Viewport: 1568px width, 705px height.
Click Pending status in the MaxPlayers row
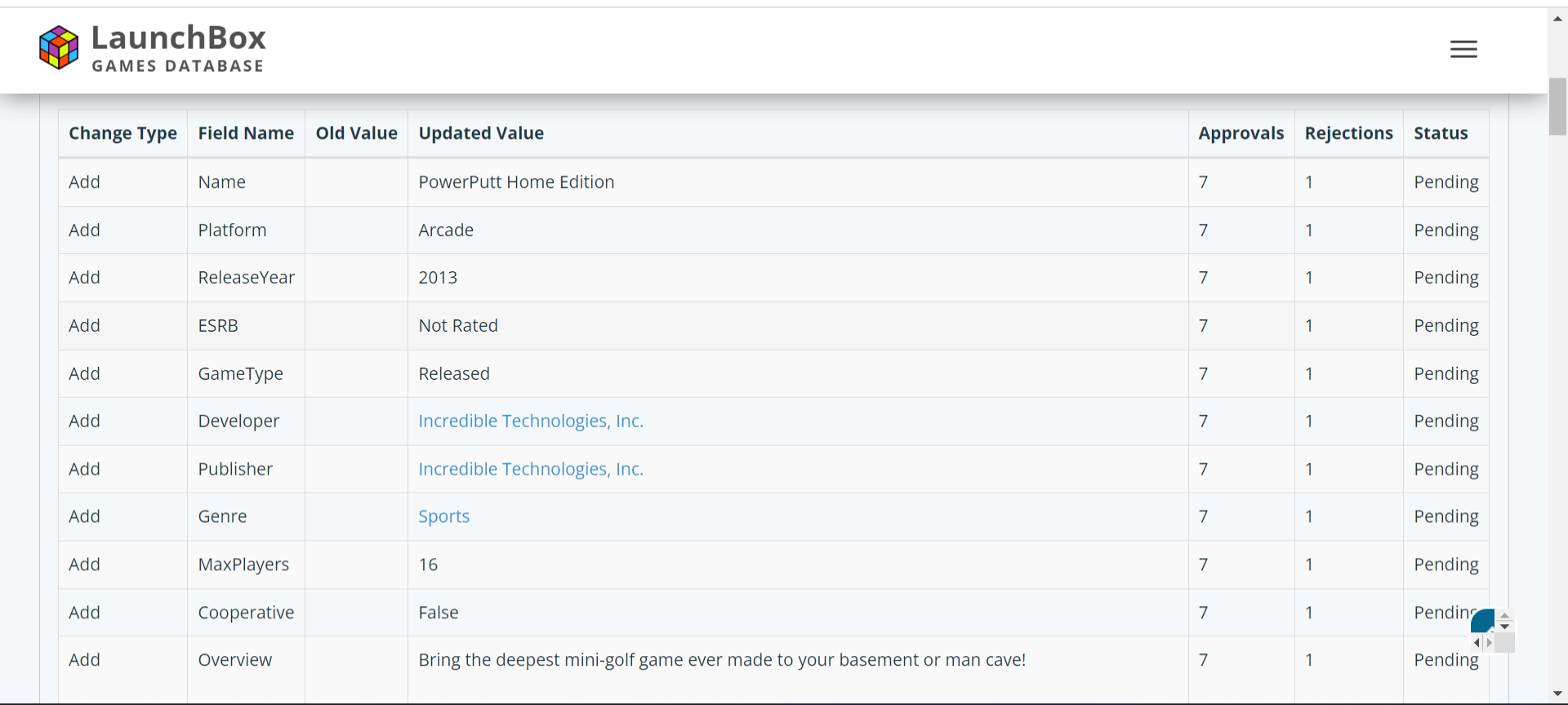pos(1446,564)
